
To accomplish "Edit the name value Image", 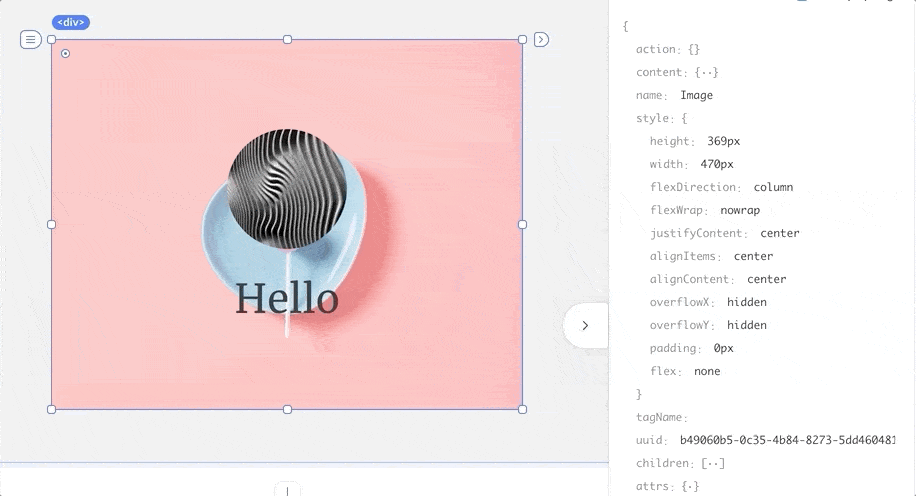I will [696, 95].
